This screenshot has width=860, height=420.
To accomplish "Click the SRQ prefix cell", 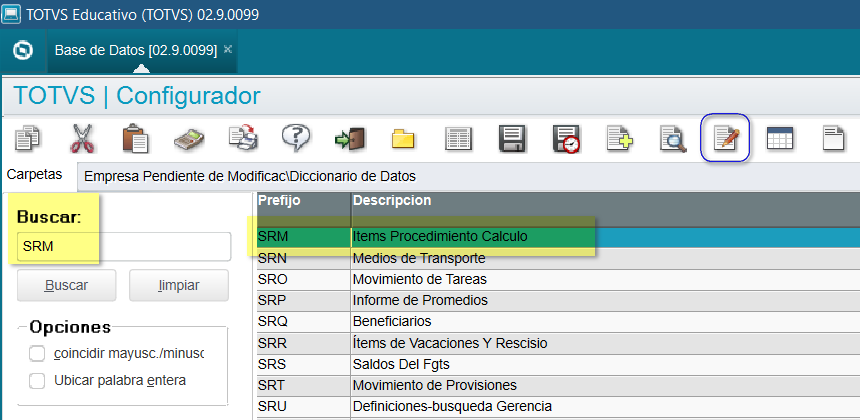I will pos(303,321).
